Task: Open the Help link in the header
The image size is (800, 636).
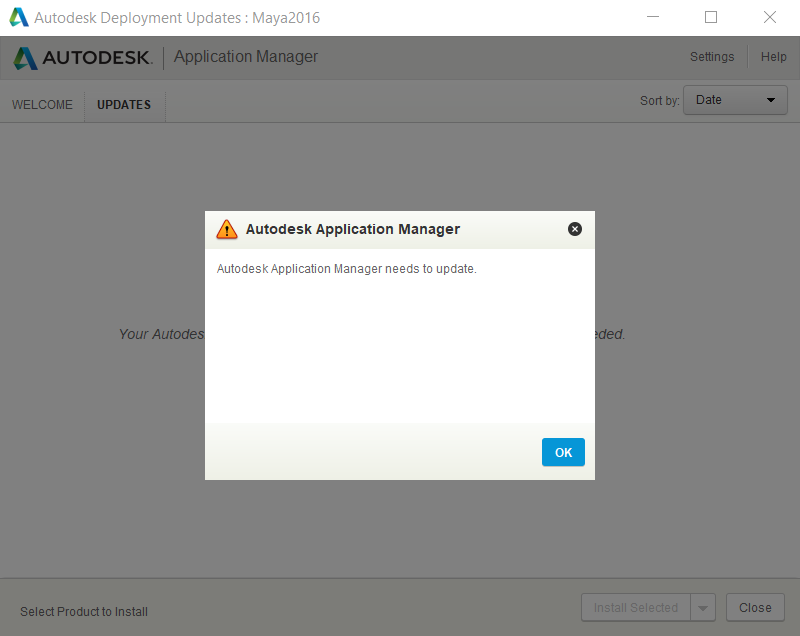Action: 773,57
